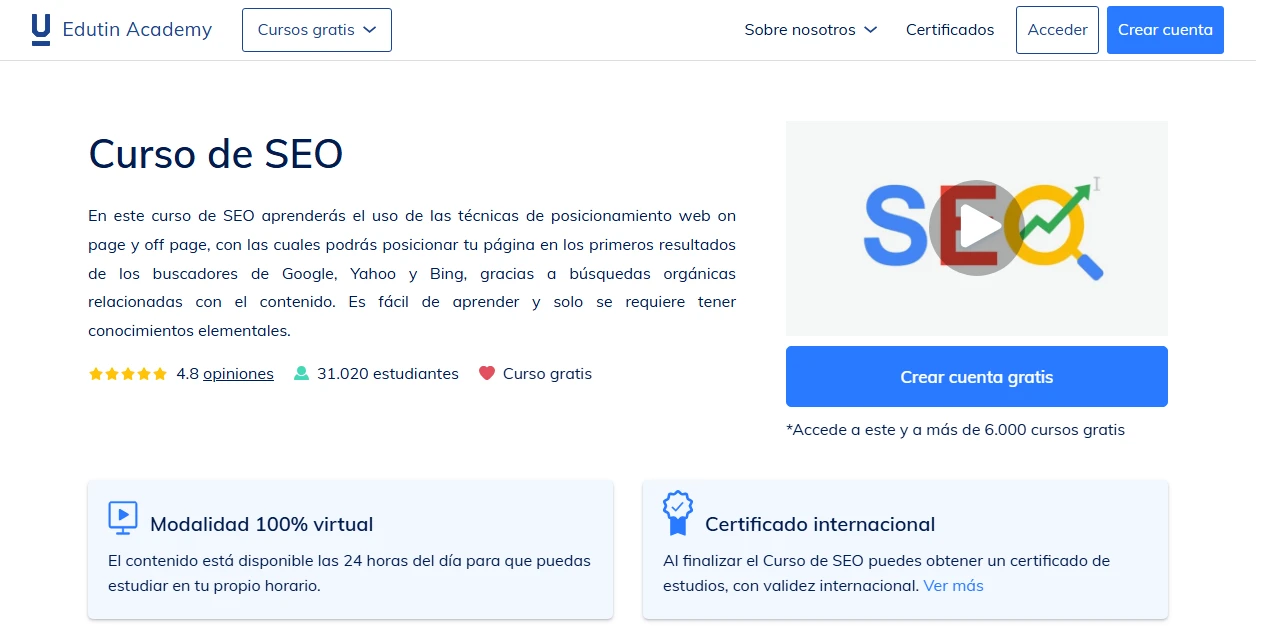Click the red heart Curso gratis icon
The image size is (1280, 640).
coord(487,374)
